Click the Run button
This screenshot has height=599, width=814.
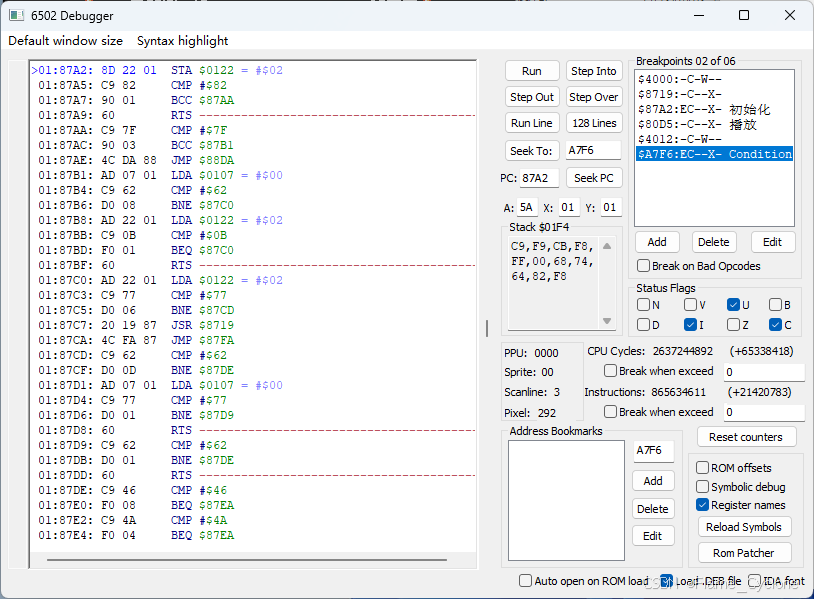[532, 71]
